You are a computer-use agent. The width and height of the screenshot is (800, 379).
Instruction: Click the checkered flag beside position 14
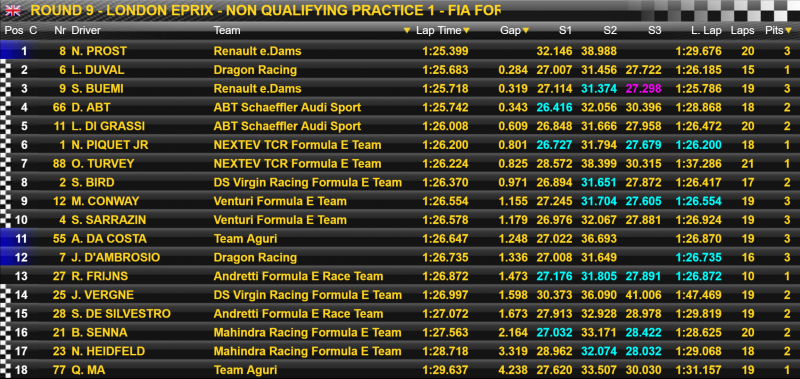7,295
